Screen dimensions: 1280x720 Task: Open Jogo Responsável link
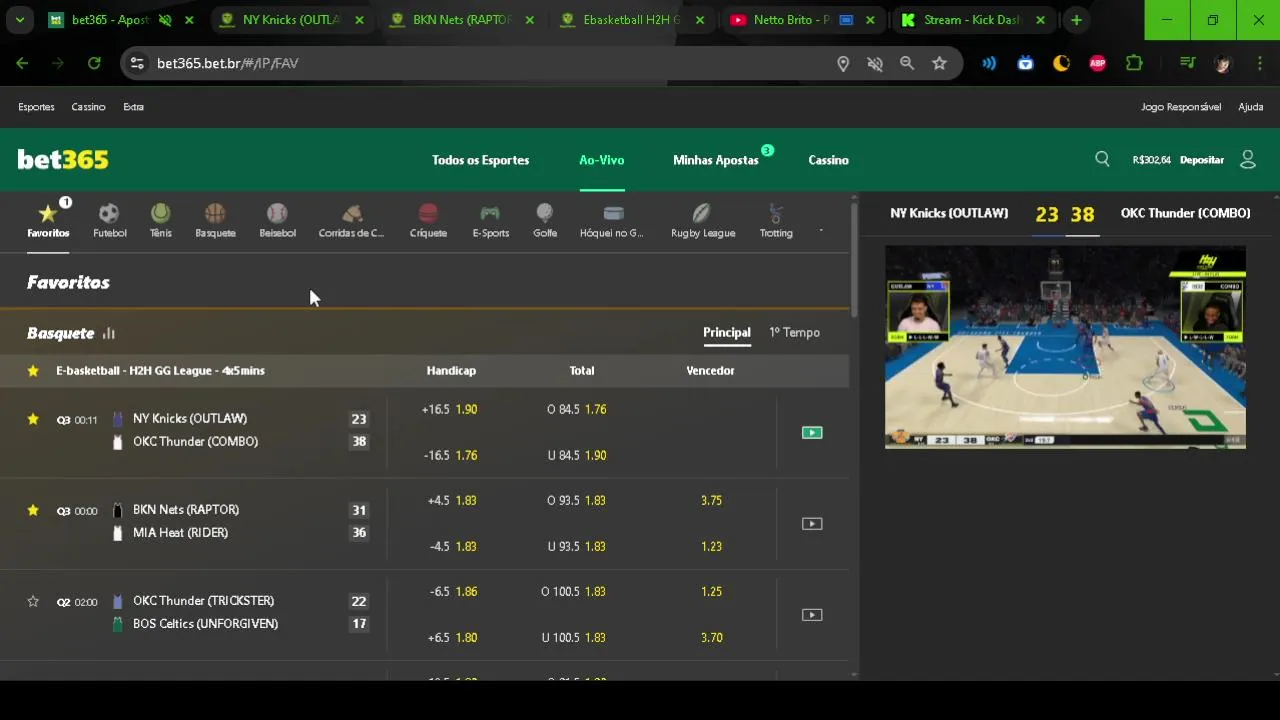click(x=1181, y=107)
